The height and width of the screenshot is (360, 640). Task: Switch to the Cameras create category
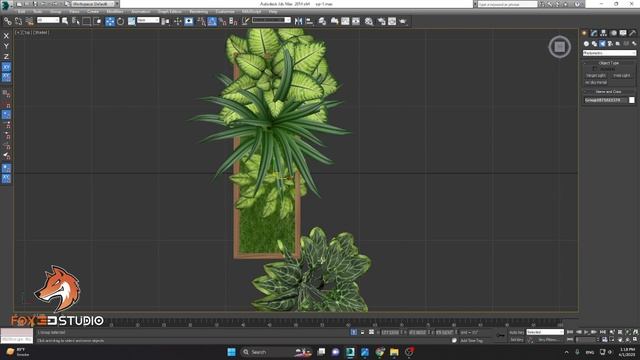click(610, 43)
